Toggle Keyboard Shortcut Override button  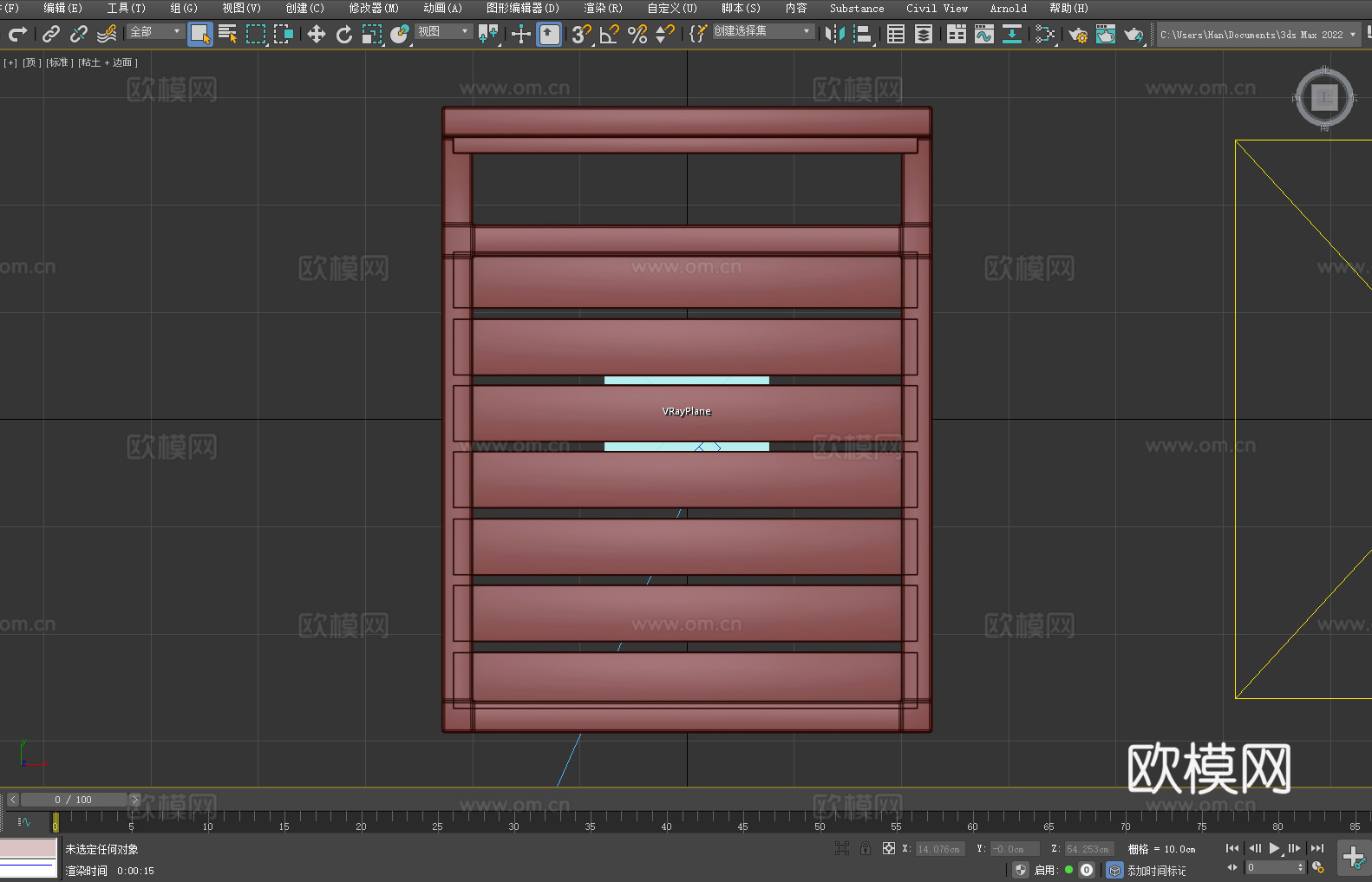coord(549,34)
